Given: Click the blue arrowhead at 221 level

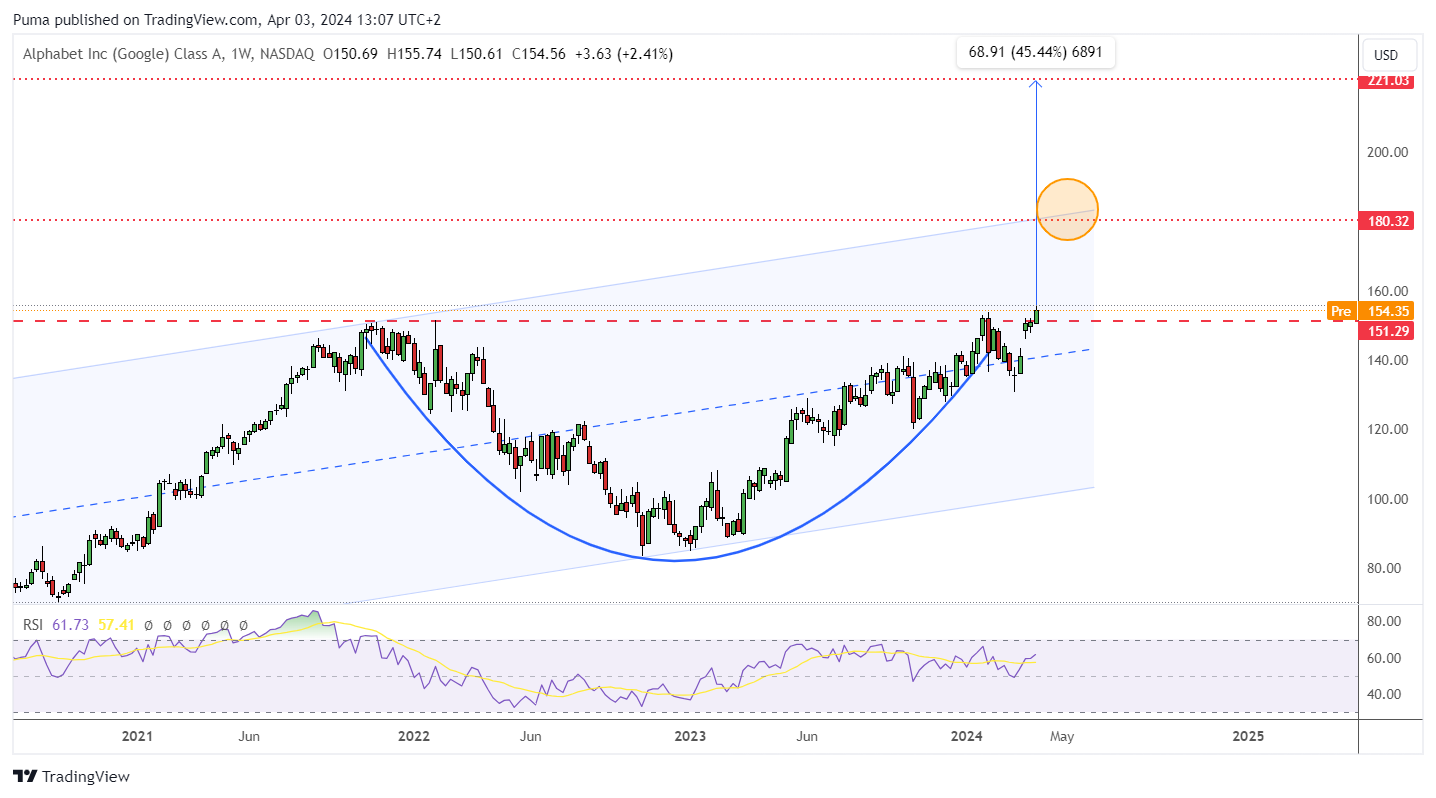Looking at the screenshot, I should click(x=1035, y=84).
